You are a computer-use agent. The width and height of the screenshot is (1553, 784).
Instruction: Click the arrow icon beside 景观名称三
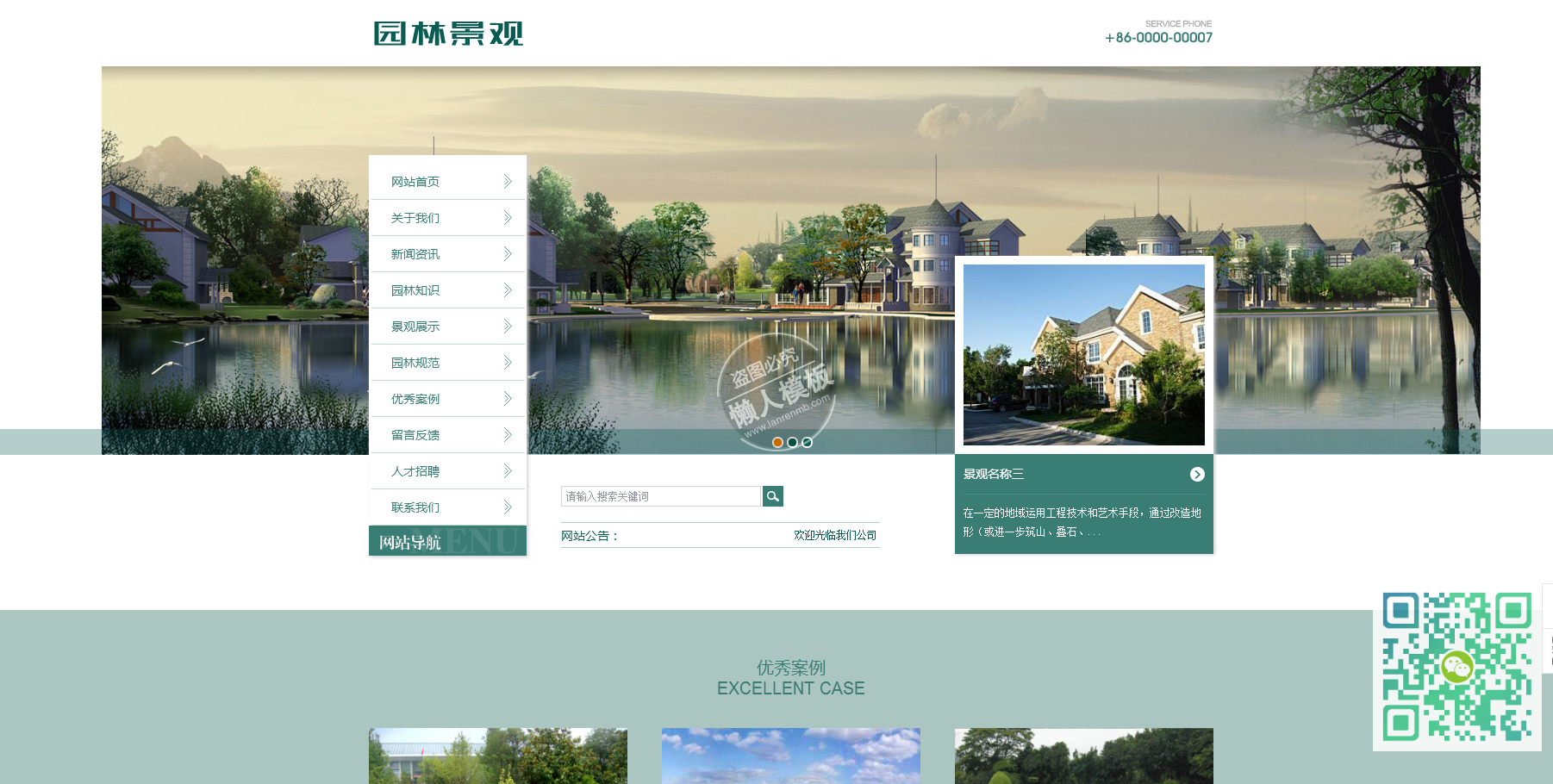(1196, 475)
